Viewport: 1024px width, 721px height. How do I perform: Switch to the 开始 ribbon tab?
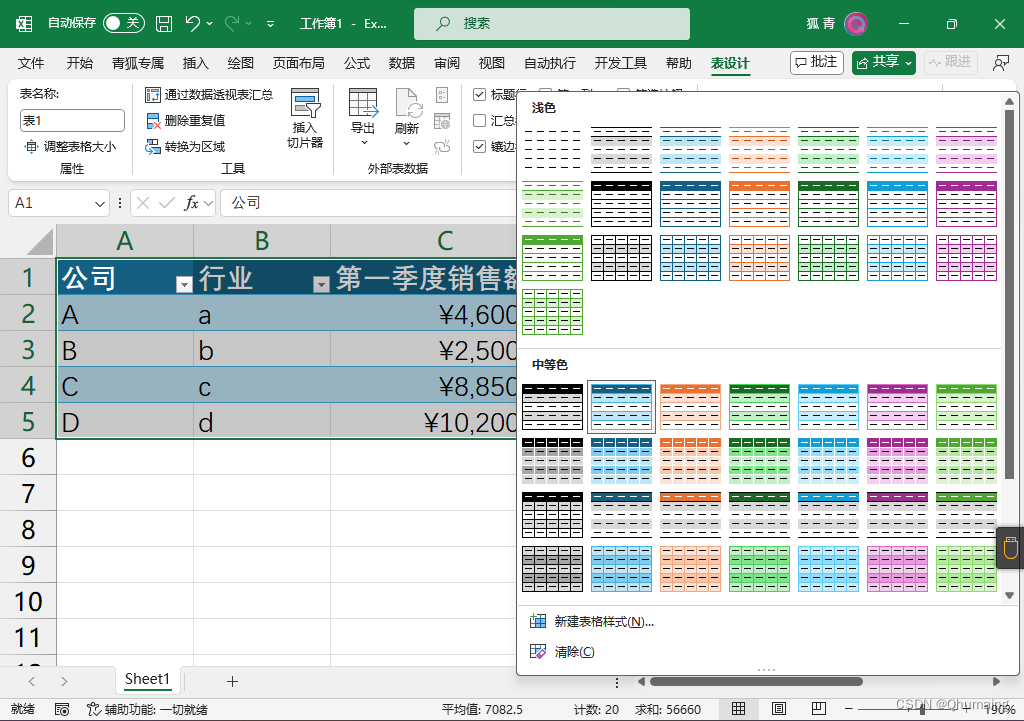79,62
